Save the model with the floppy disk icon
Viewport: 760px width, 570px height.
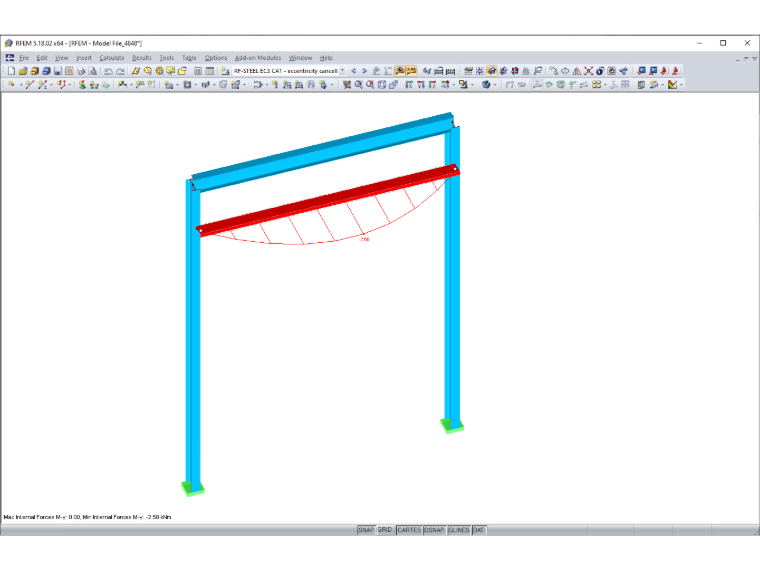pyautogui.click(x=58, y=71)
